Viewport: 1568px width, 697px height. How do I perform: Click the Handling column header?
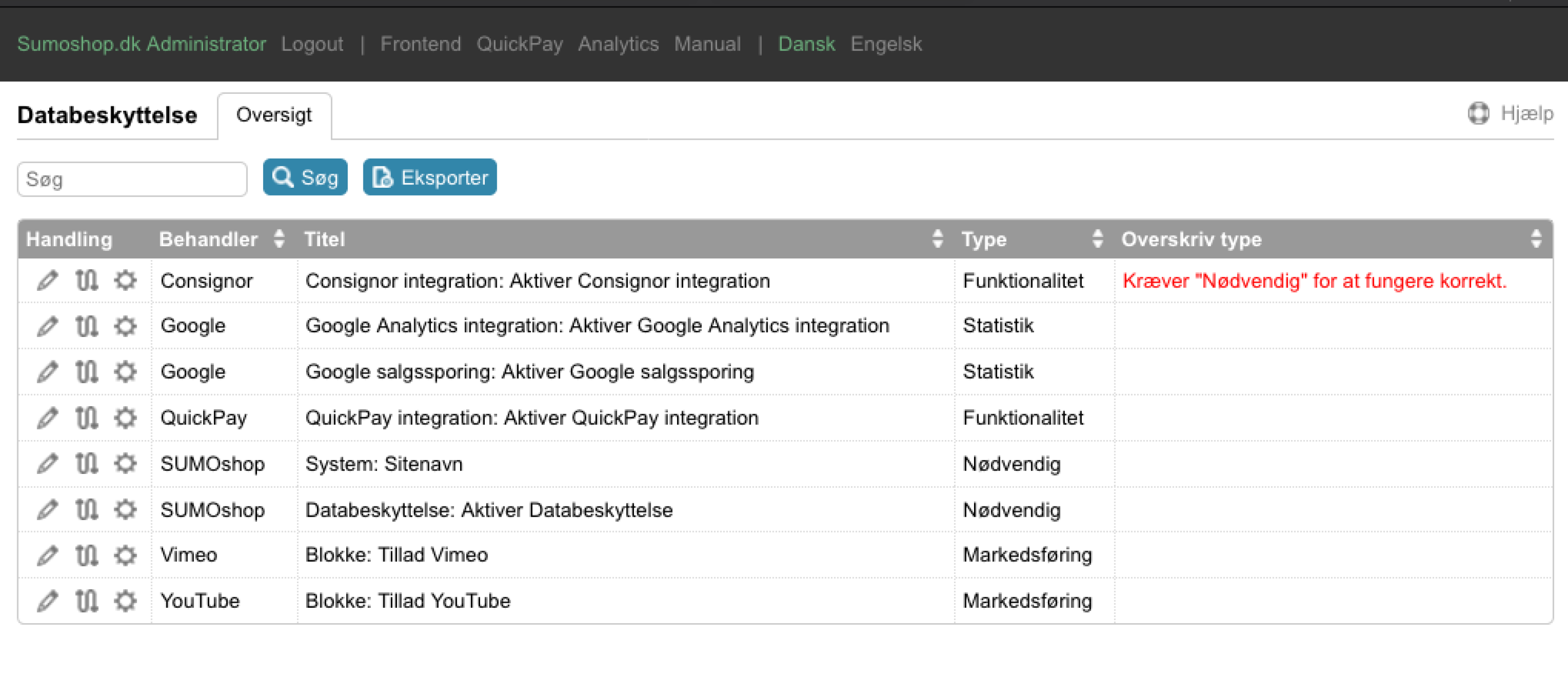[69, 239]
